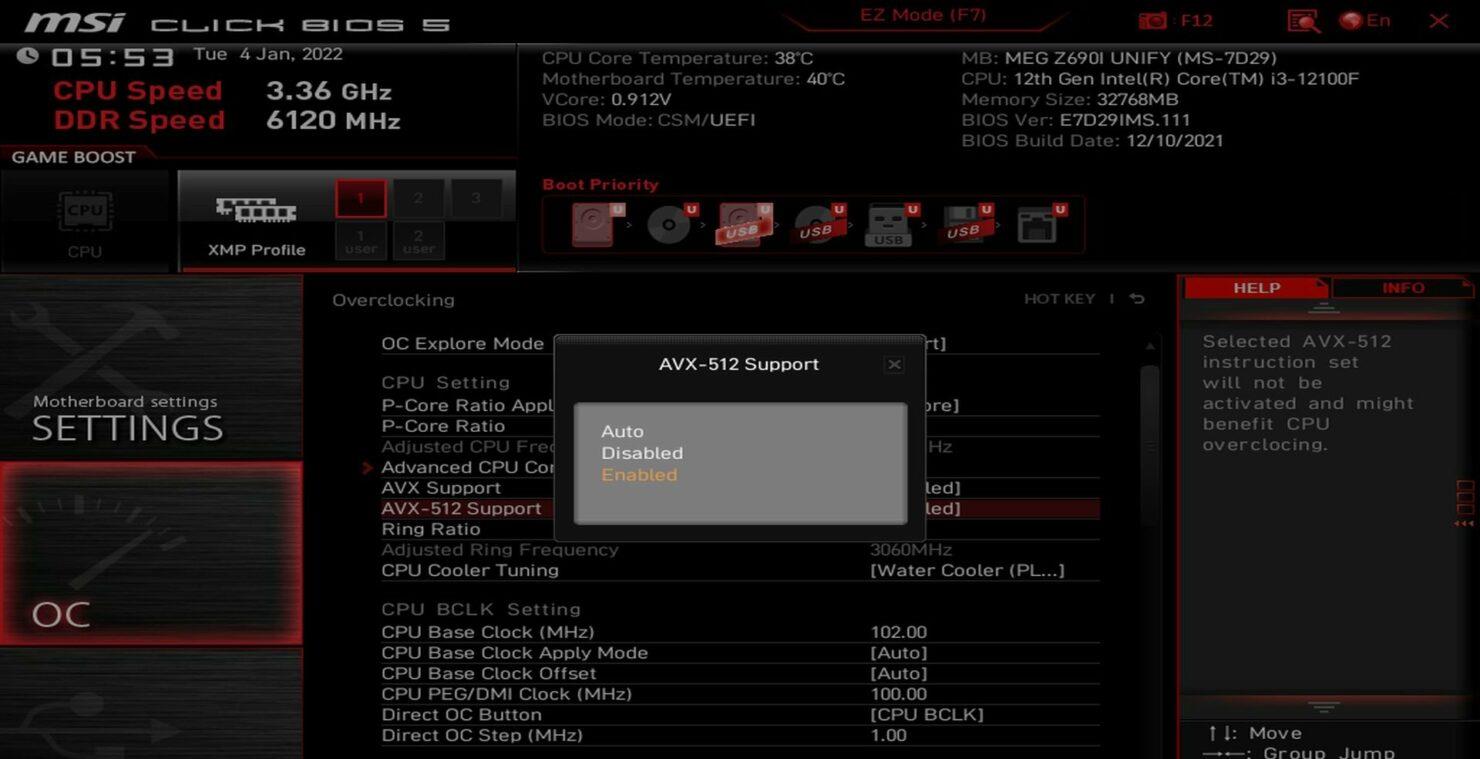Switch to the INFO tab
This screenshot has width=1480, height=759.
(1404, 287)
